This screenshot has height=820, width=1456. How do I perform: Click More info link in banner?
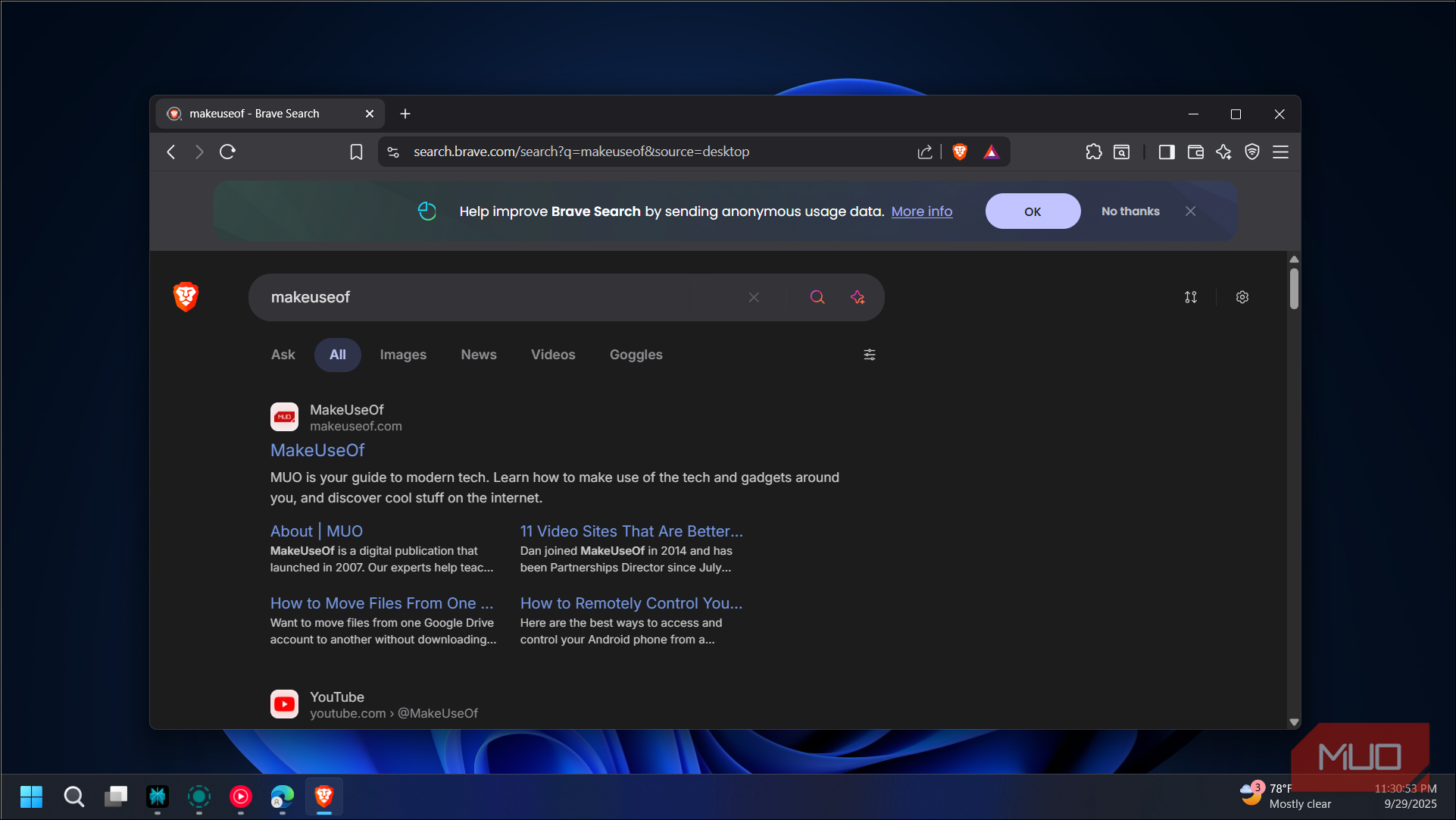pos(922,211)
